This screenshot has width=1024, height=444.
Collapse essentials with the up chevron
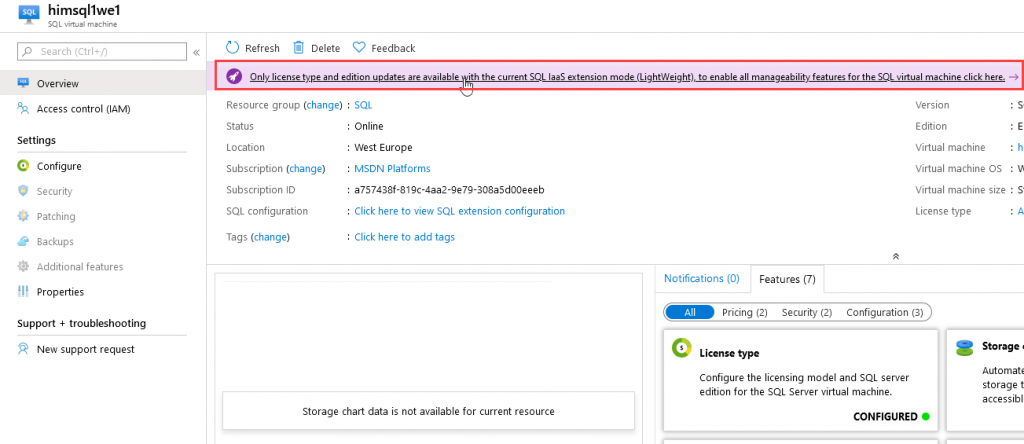[896, 257]
